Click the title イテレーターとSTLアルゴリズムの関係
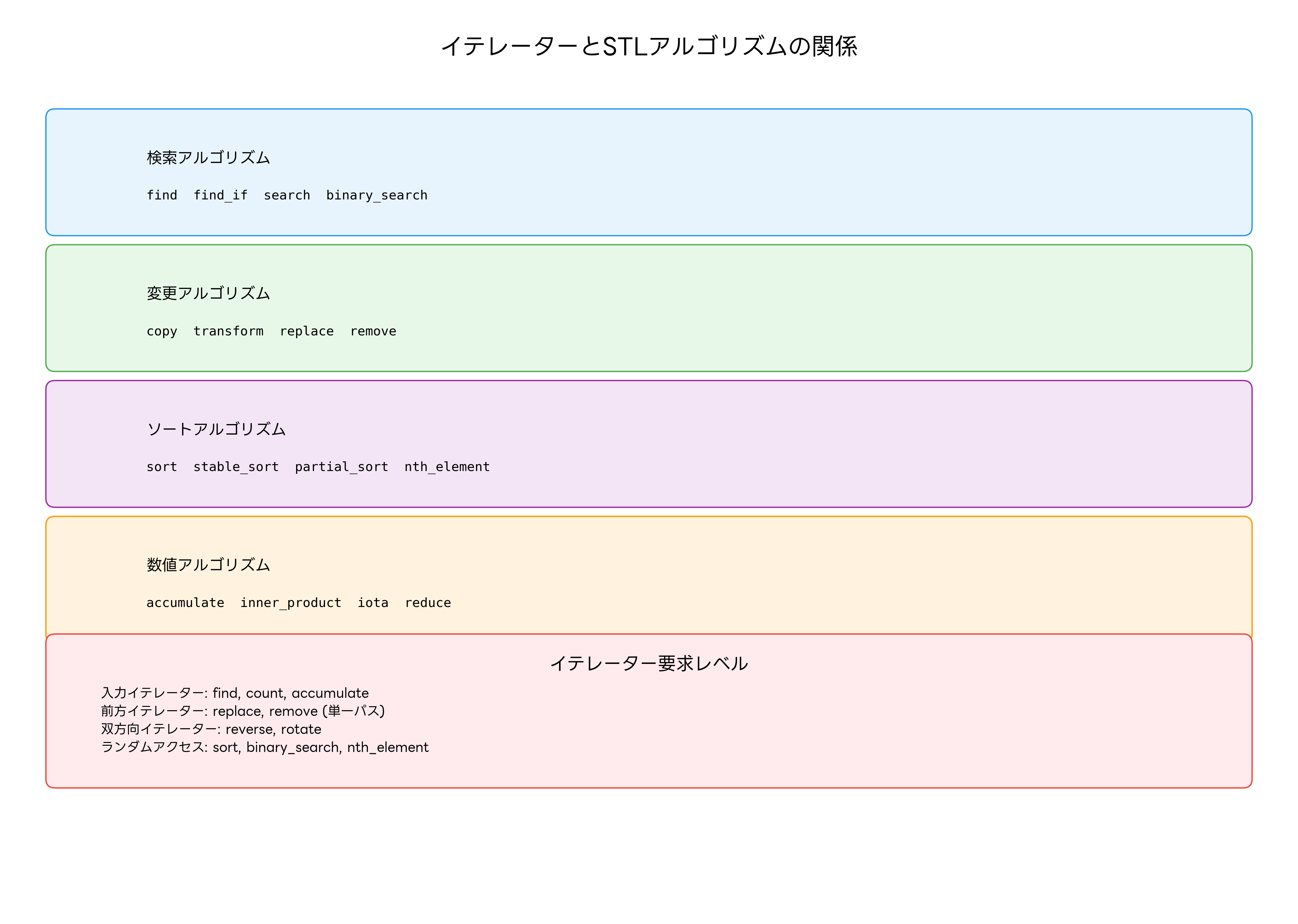The height and width of the screenshot is (924, 1298). (649, 46)
